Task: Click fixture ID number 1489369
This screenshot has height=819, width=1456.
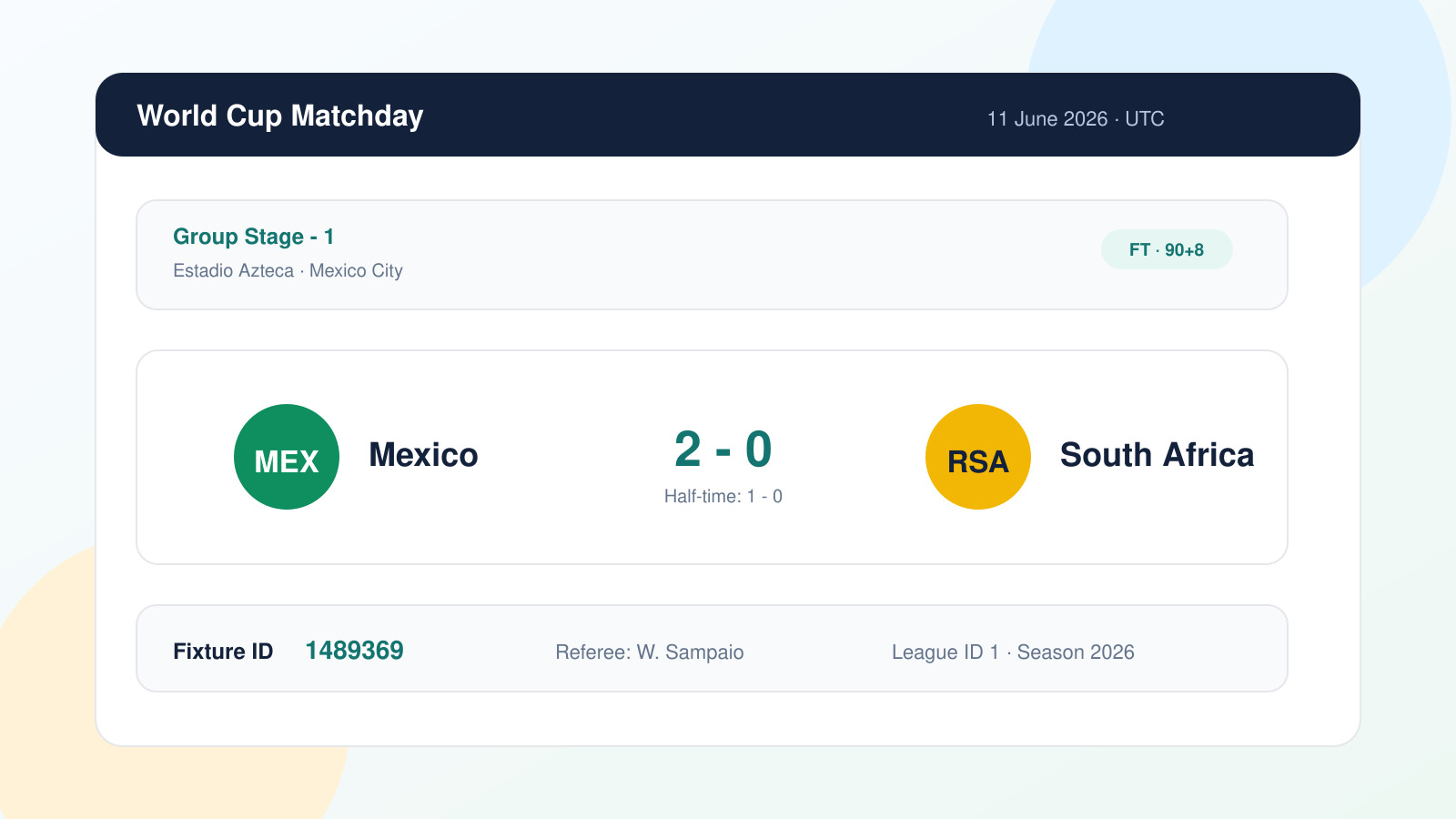Action: 354,651
